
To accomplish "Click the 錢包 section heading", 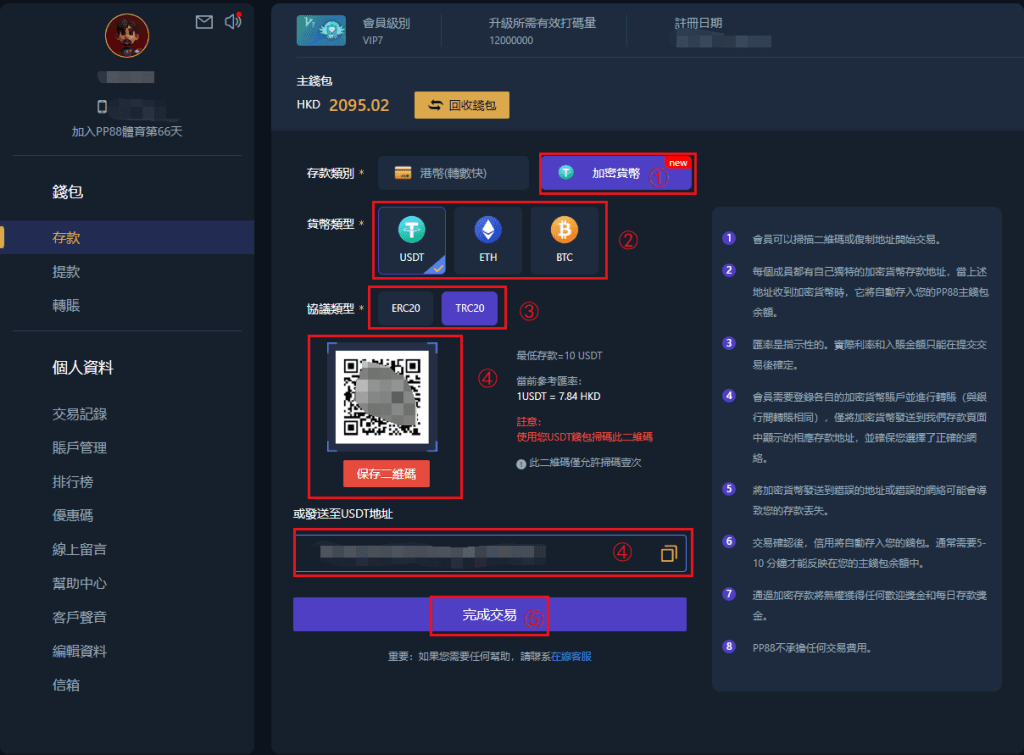I will tap(67, 191).
